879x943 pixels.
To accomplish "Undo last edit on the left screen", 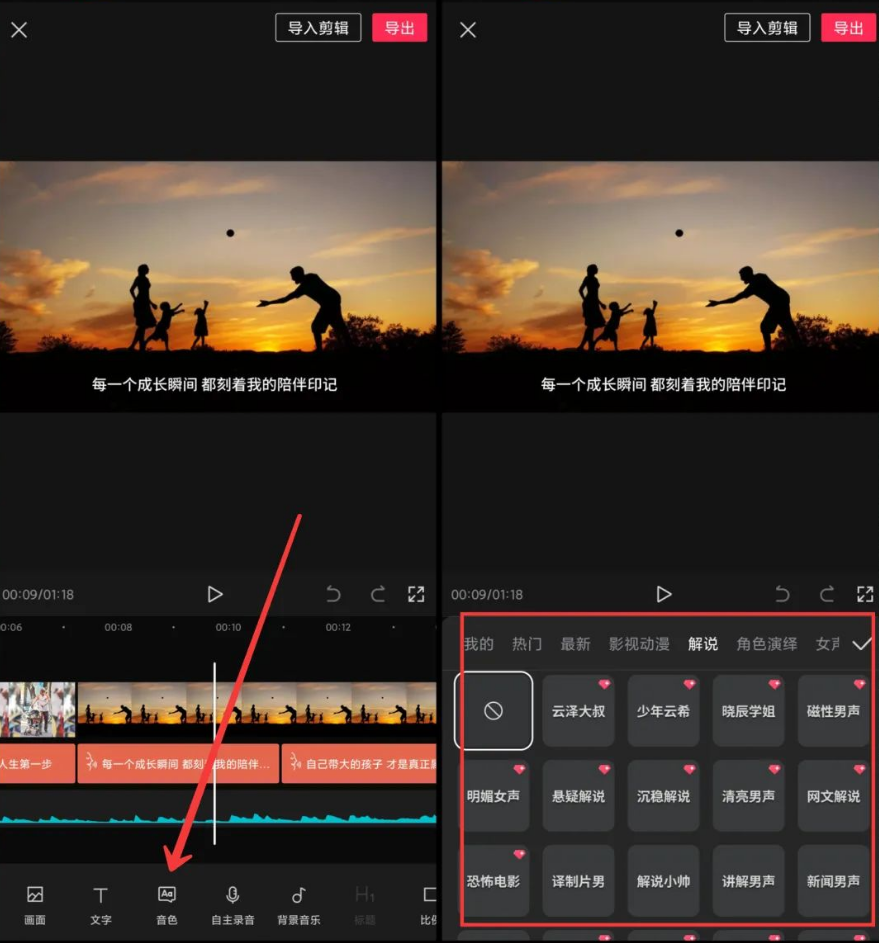I will coord(333,594).
